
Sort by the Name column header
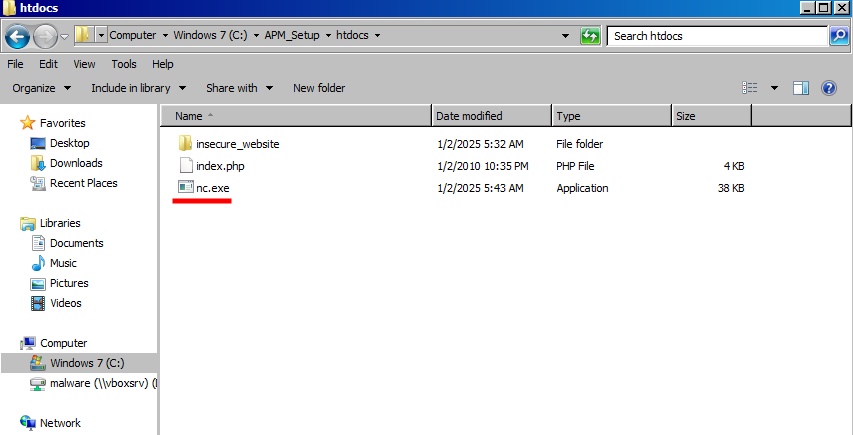297,116
